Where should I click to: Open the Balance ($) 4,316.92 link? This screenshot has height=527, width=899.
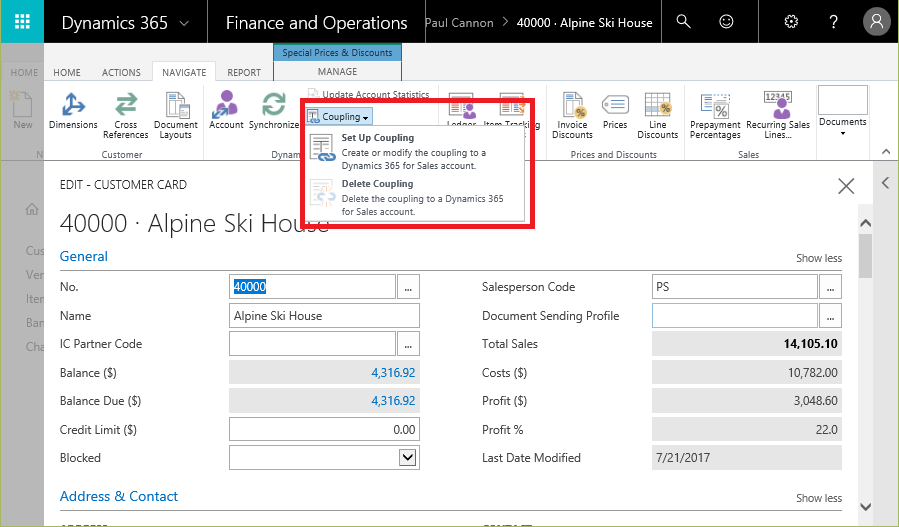393,372
